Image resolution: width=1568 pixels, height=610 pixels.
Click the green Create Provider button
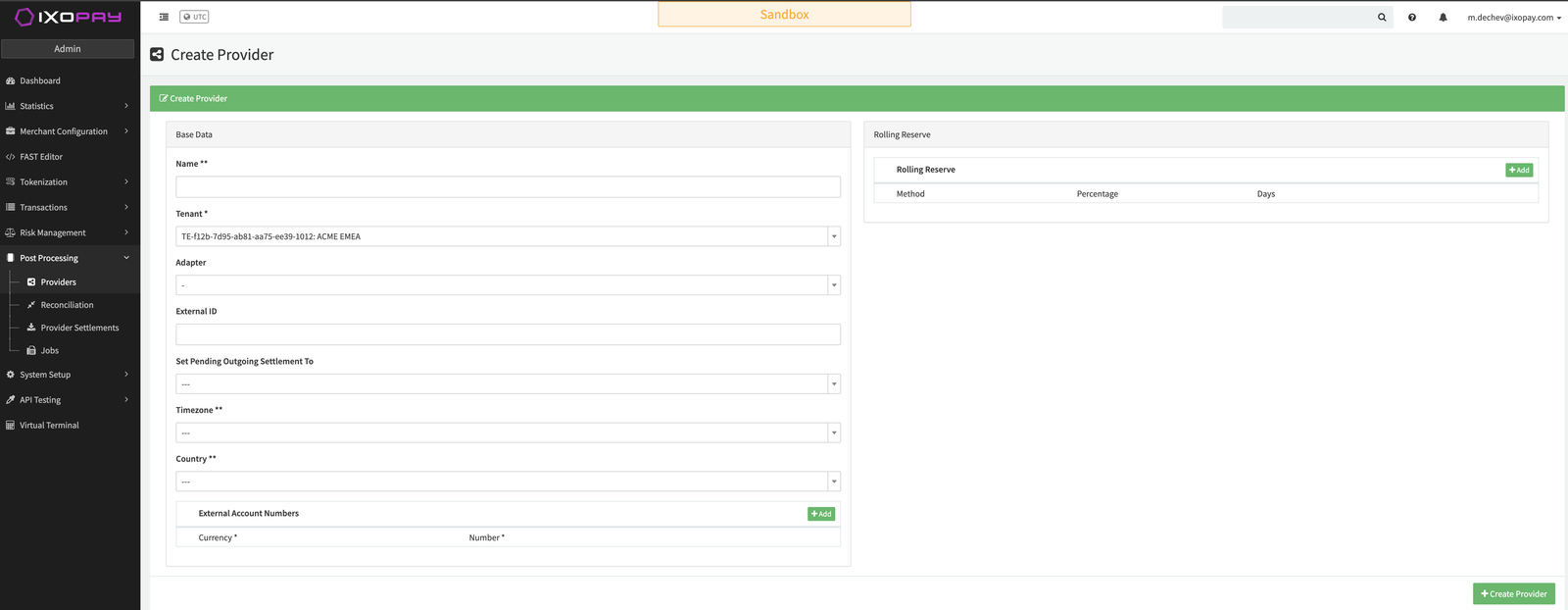[1513, 593]
